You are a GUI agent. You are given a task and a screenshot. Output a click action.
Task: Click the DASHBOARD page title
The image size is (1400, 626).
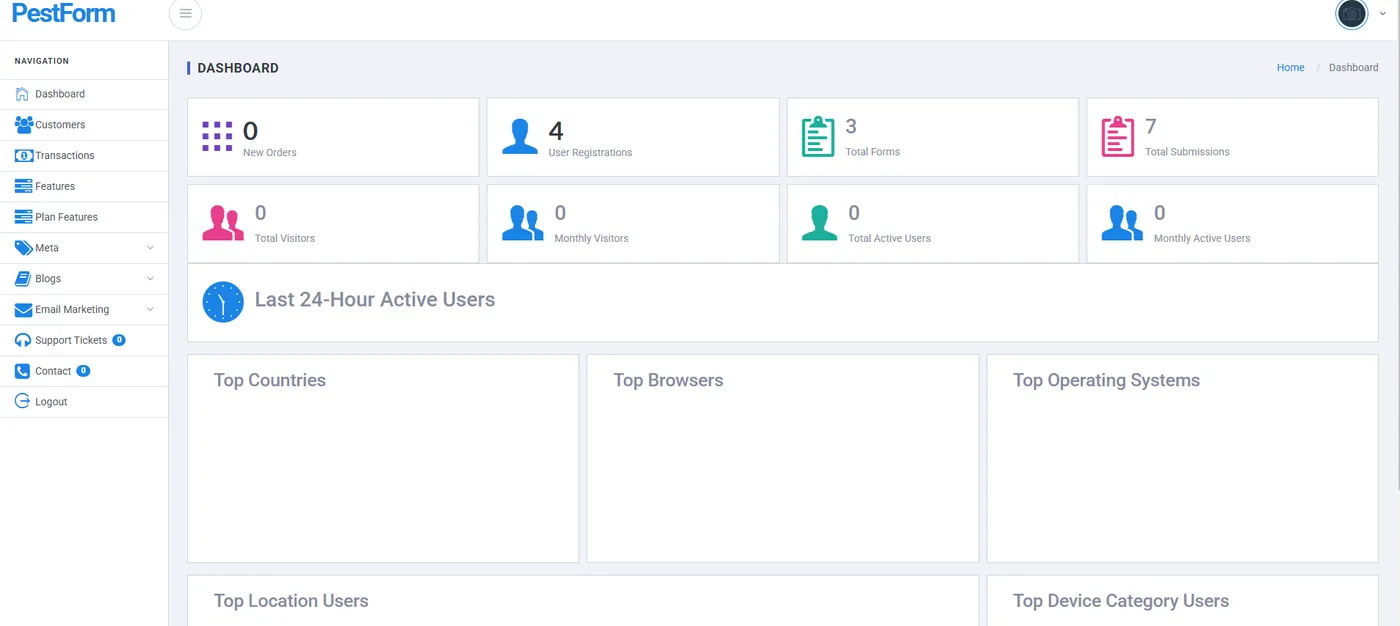click(238, 68)
